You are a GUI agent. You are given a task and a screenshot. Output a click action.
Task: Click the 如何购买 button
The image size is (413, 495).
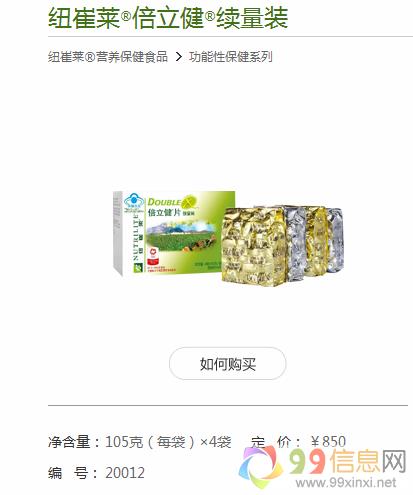click(x=227, y=363)
